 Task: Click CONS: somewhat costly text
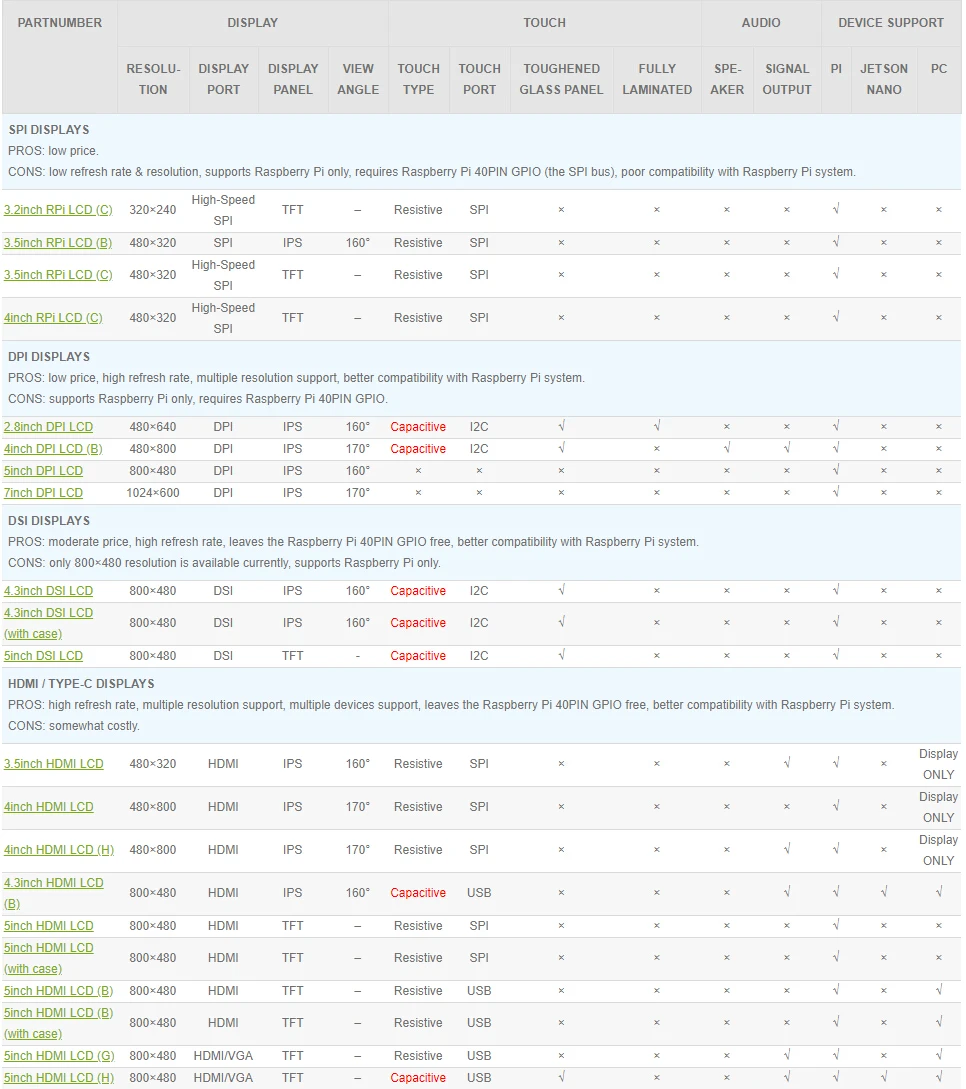(x=74, y=726)
